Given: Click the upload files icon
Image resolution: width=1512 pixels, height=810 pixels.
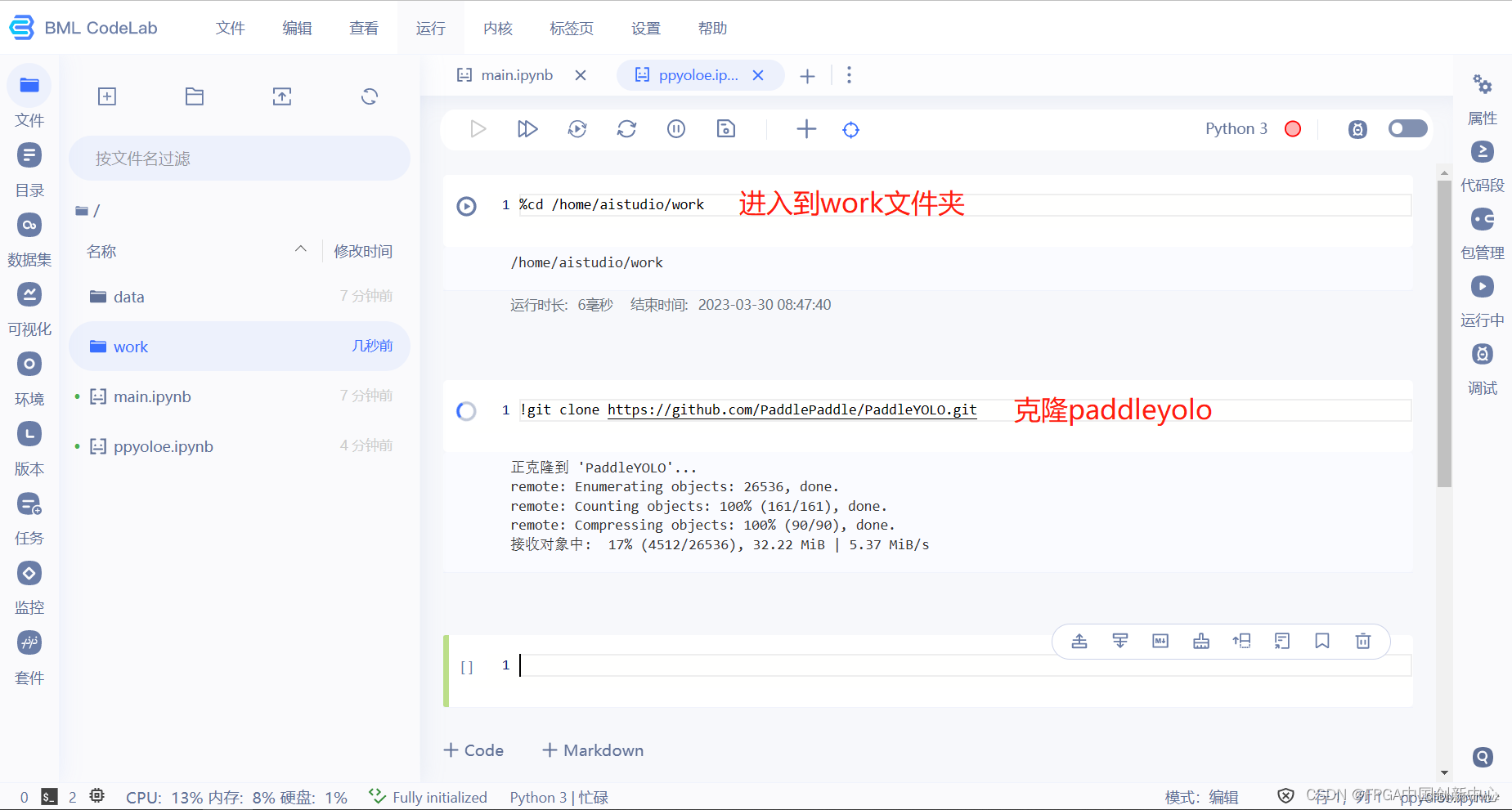Looking at the screenshot, I should tap(282, 96).
